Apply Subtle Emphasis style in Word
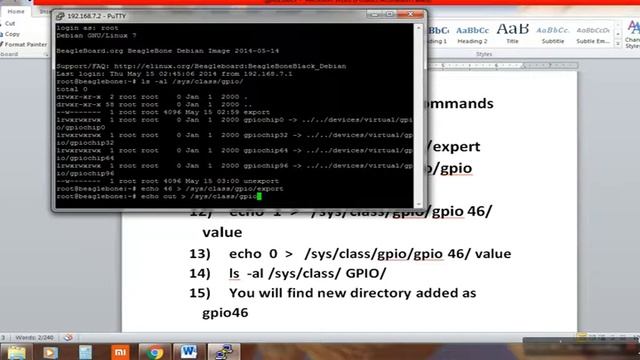 (x=593, y=34)
